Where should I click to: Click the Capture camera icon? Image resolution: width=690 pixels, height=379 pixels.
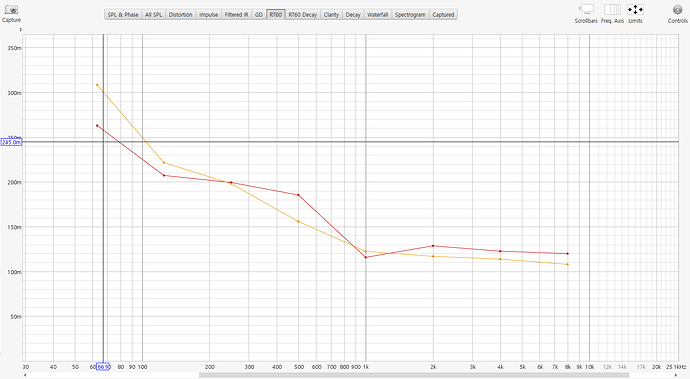tap(11, 10)
